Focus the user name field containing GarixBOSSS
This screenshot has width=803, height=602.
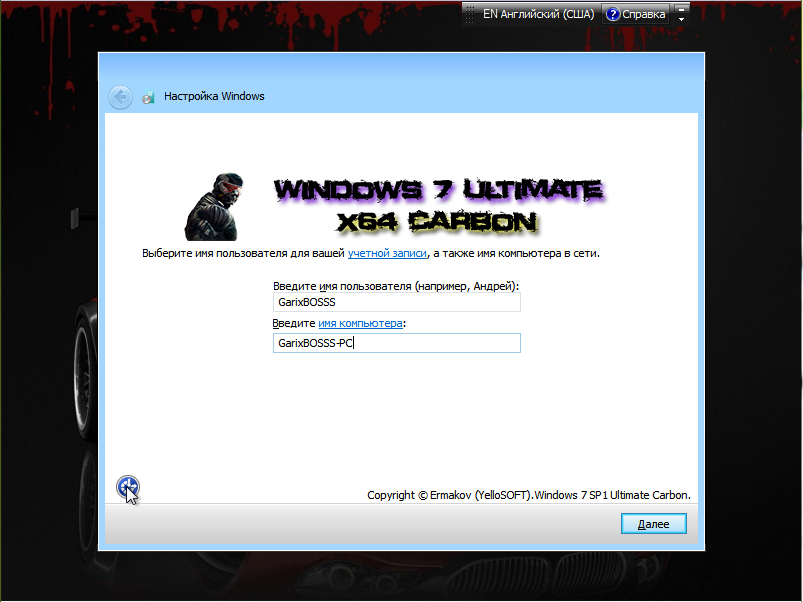pyautogui.click(x=396, y=302)
